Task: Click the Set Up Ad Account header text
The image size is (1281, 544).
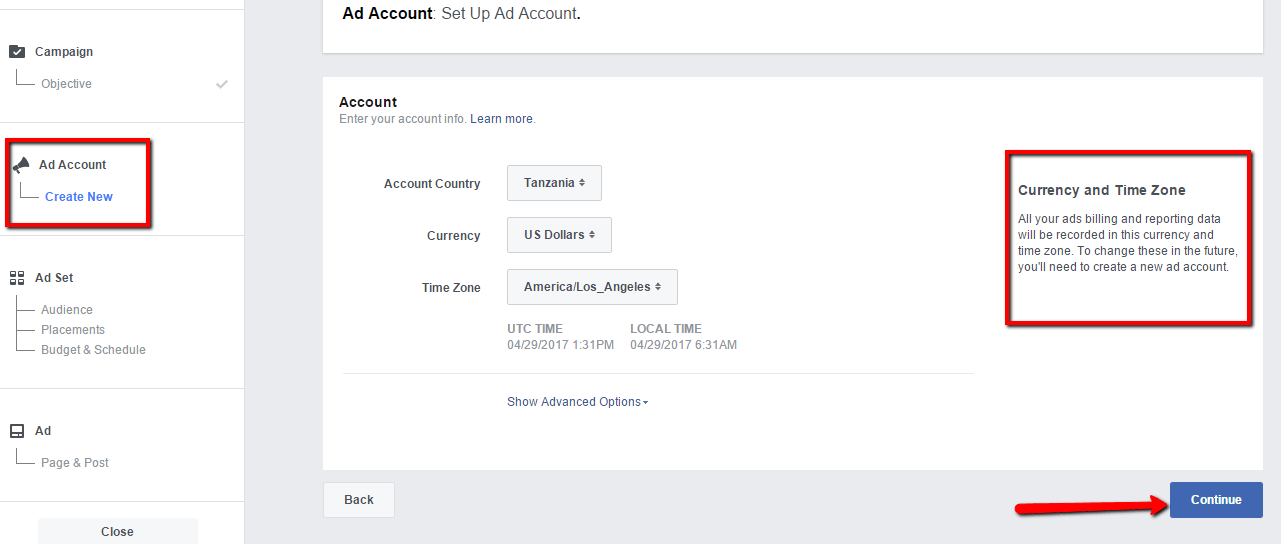Action: [511, 14]
